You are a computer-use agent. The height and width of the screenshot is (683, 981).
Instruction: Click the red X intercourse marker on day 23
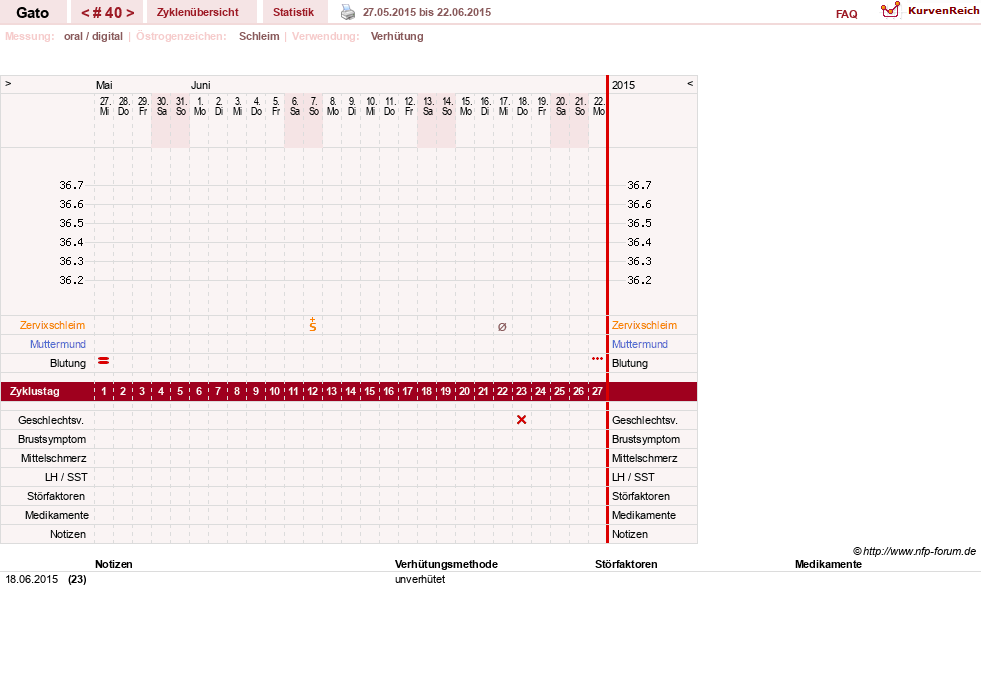tap(521, 420)
